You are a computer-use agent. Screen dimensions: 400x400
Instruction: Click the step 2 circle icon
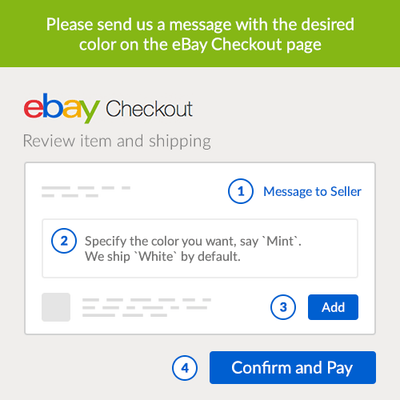pyautogui.click(x=64, y=241)
